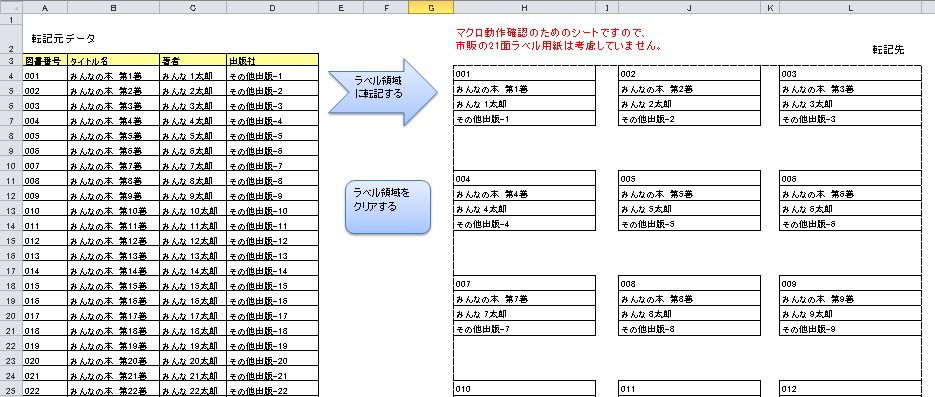Click the タイトル名 header cell
This screenshot has height=397, width=935.
pos(113,61)
